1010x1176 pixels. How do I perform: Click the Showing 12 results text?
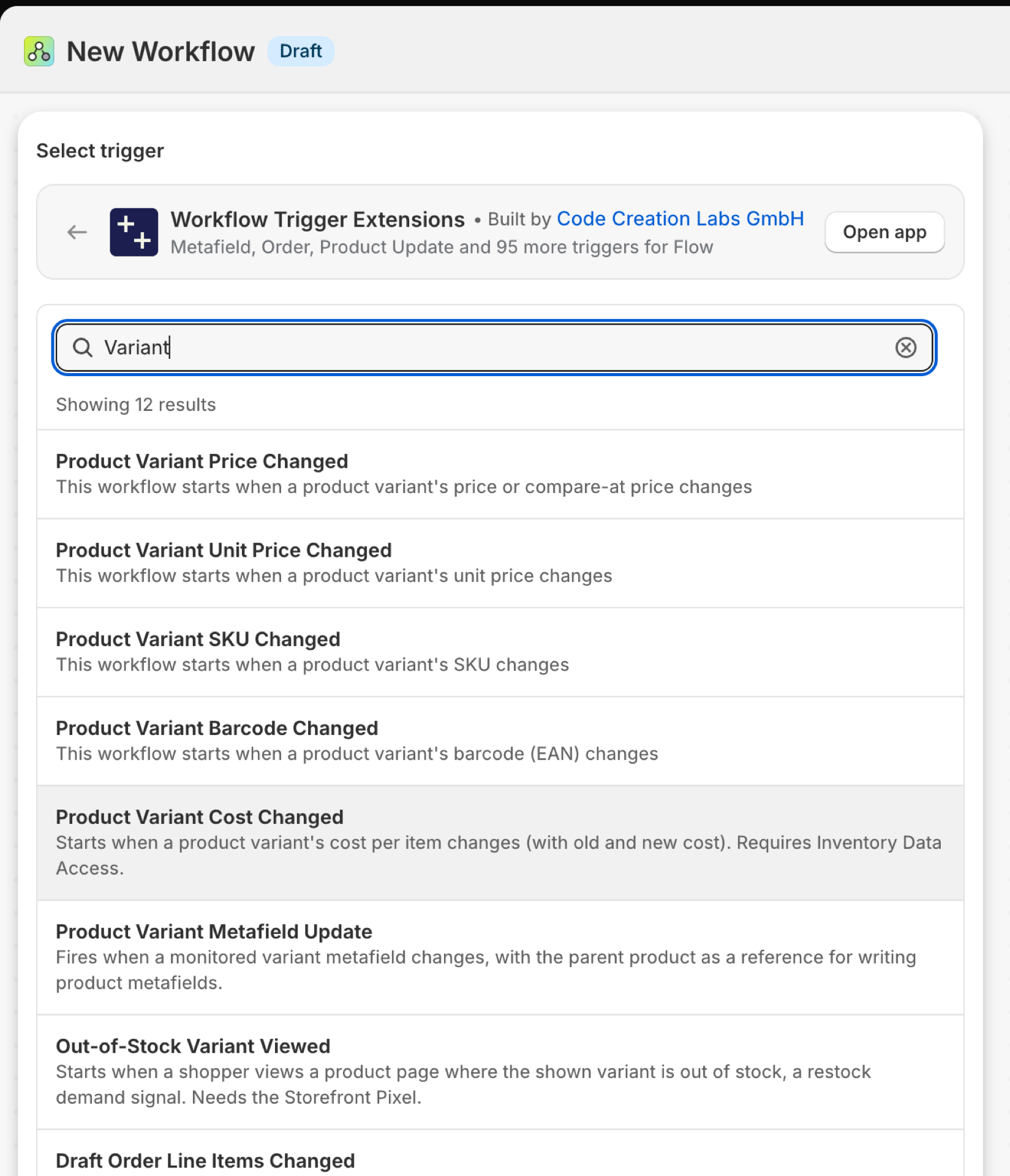[136, 405]
